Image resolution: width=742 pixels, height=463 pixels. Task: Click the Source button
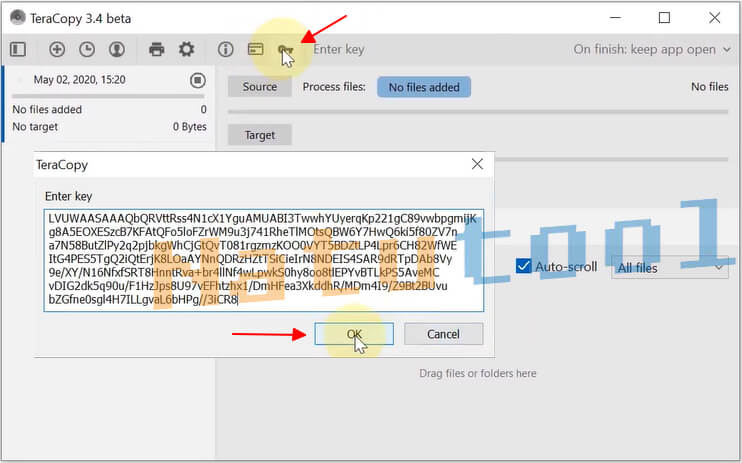[260, 87]
